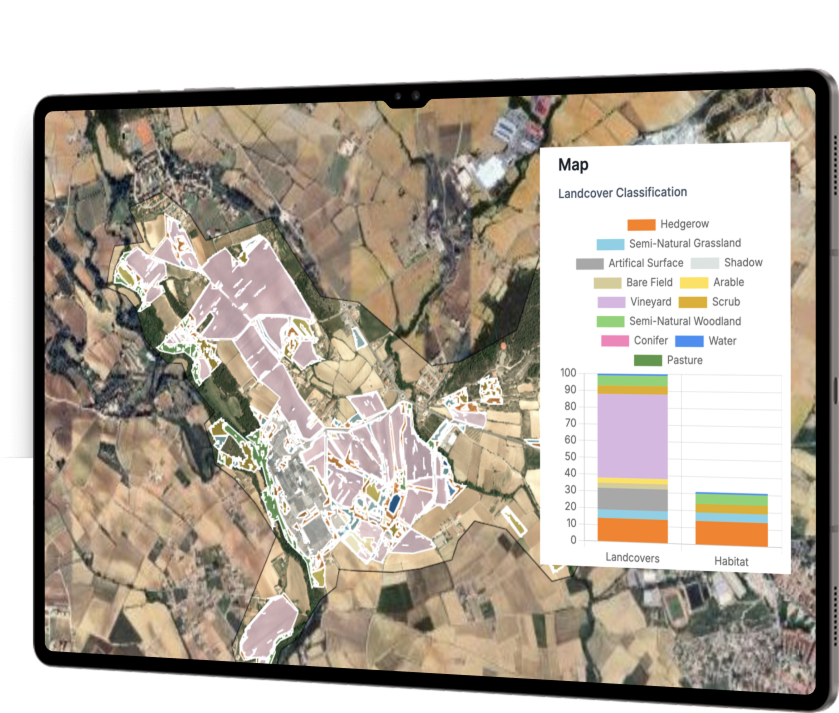This screenshot has width=839, height=713.
Task: Click the Map panel heading
Action: pyautogui.click(x=573, y=165)
